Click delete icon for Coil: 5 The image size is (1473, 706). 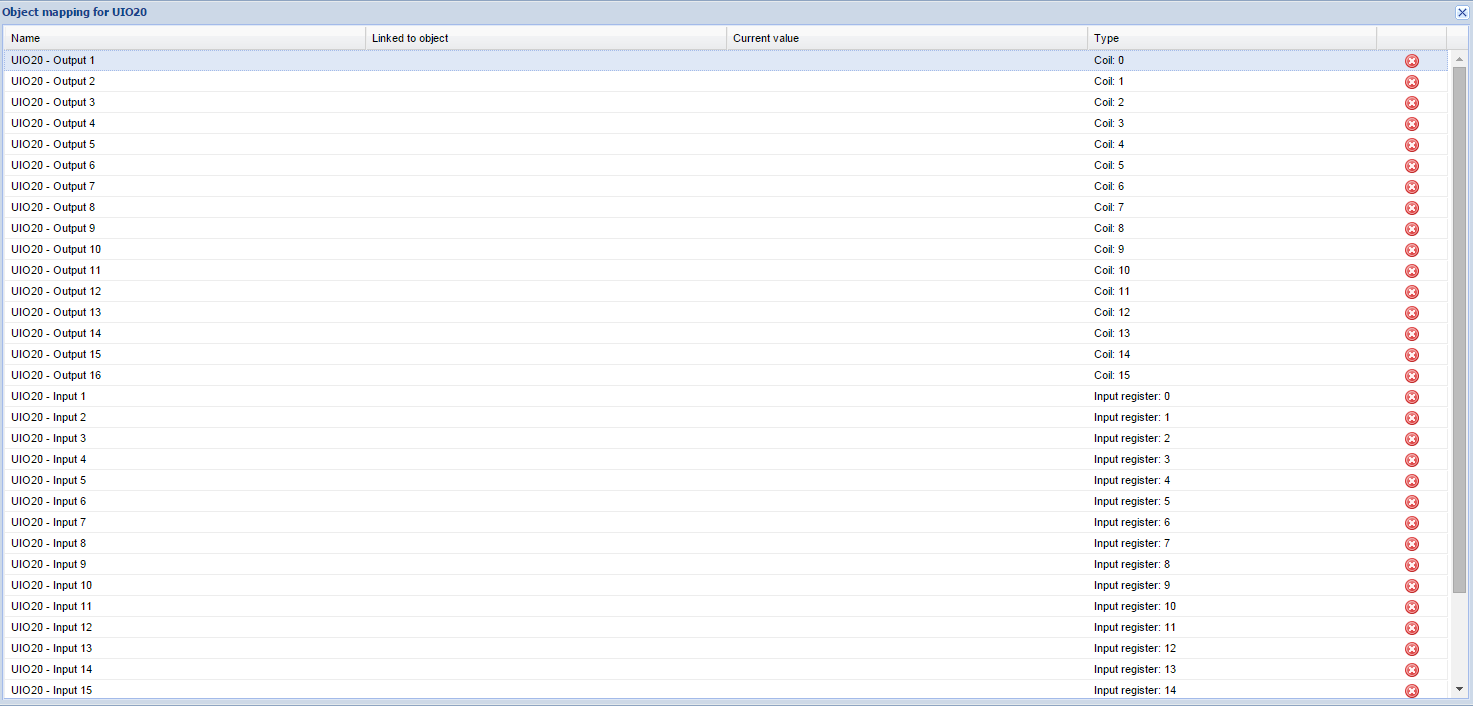tap(1412, 166)
